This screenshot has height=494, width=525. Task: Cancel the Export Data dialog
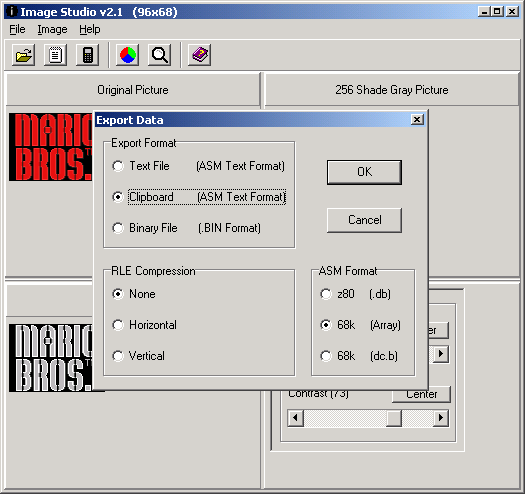(364, 220)
